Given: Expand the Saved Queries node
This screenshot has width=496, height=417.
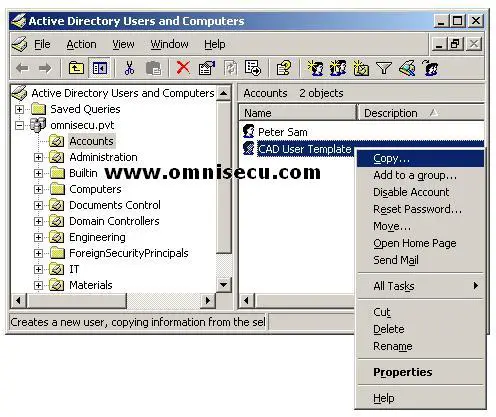Looking at the screenshot, I should point(20,109).
